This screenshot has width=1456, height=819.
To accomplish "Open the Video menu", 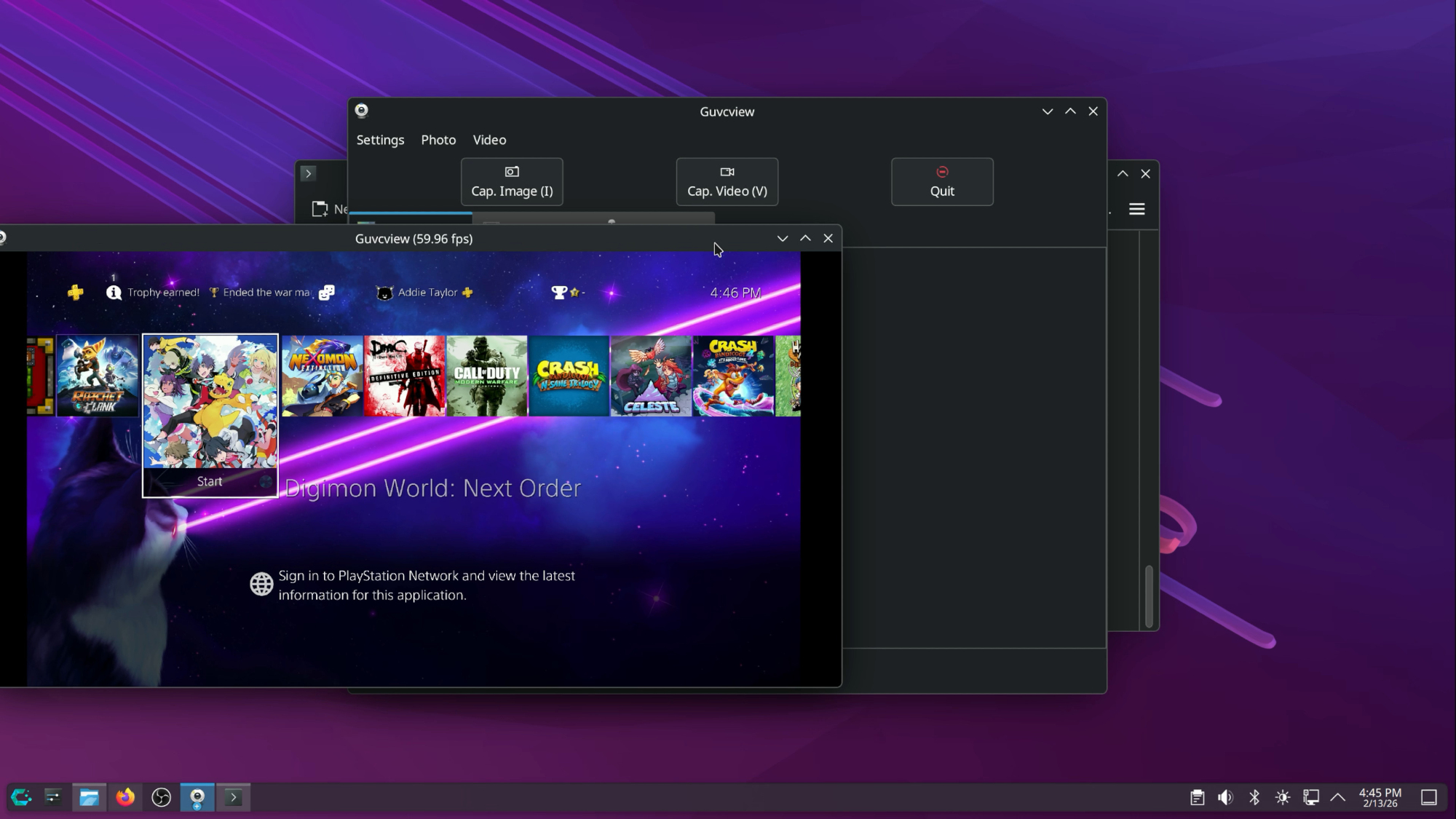I will tap(489, 140).
